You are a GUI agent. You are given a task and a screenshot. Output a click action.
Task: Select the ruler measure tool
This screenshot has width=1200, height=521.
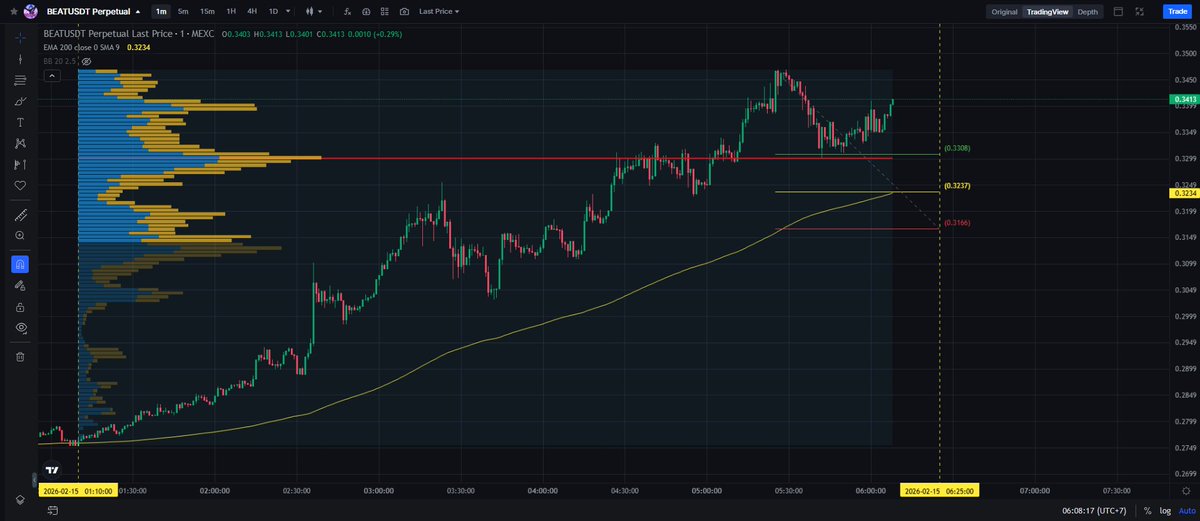(20, 214)
